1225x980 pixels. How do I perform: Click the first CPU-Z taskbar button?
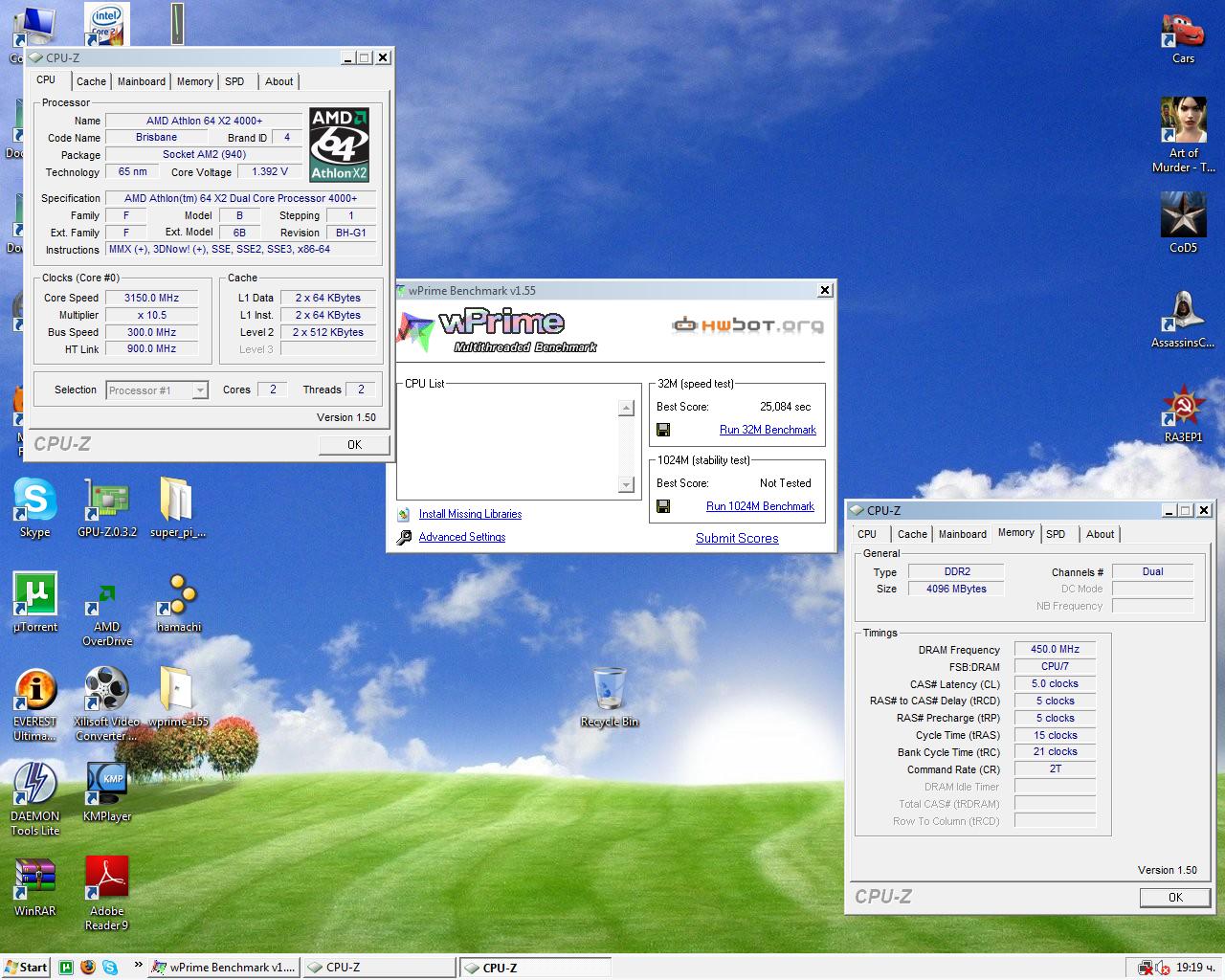(x=379, y=968)
